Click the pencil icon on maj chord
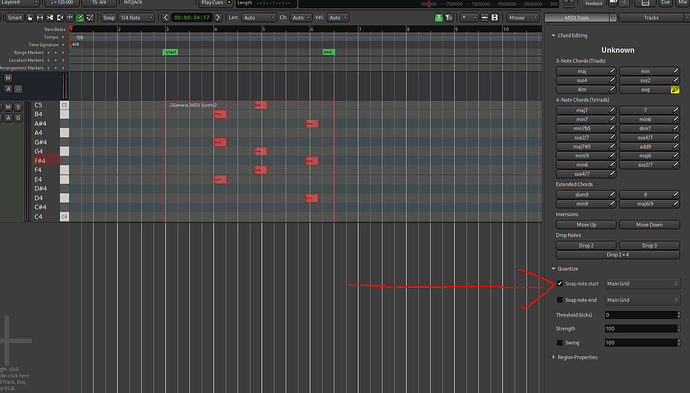690x393 pixels. point(612,71)
